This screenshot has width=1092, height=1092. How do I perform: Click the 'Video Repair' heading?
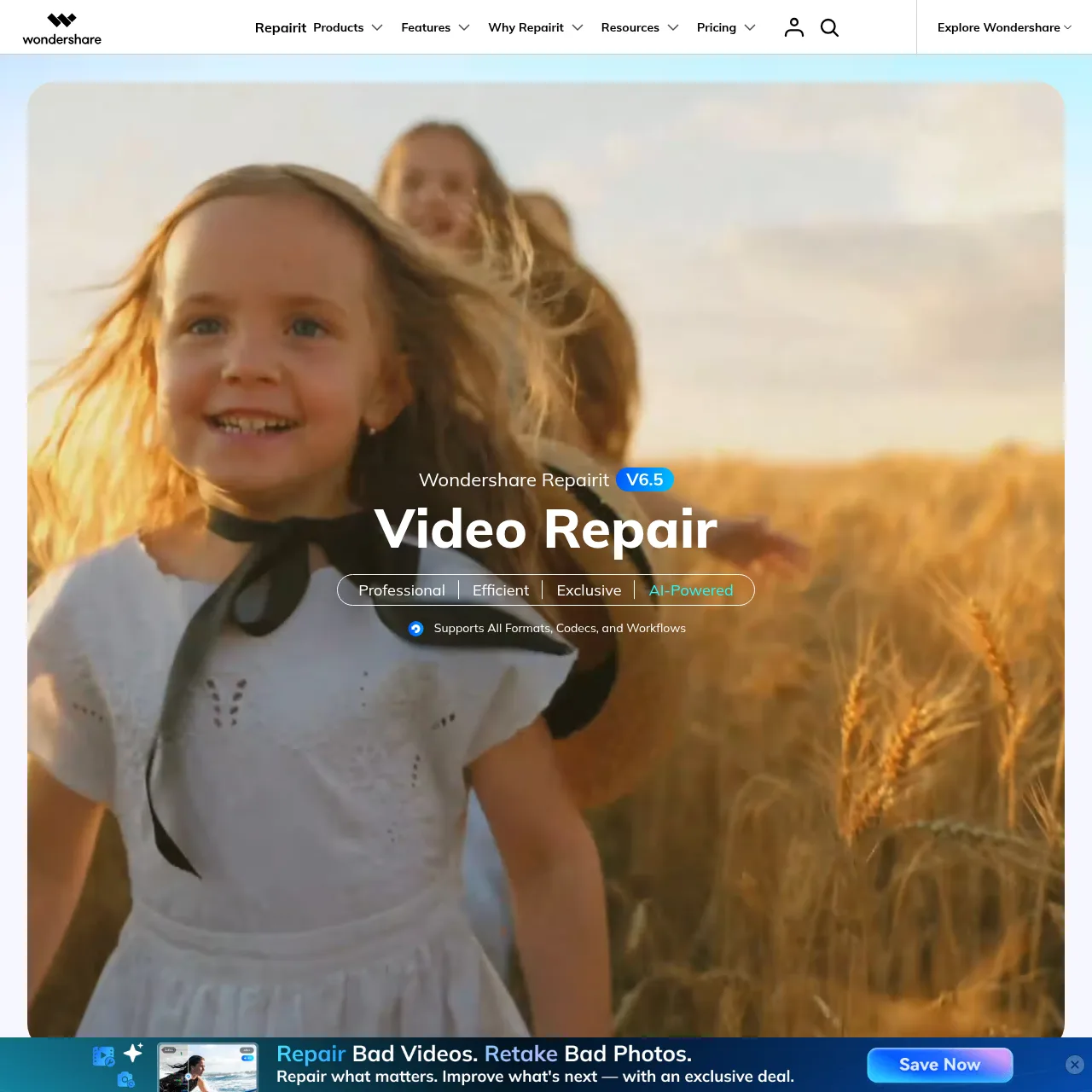pos(546,530)
